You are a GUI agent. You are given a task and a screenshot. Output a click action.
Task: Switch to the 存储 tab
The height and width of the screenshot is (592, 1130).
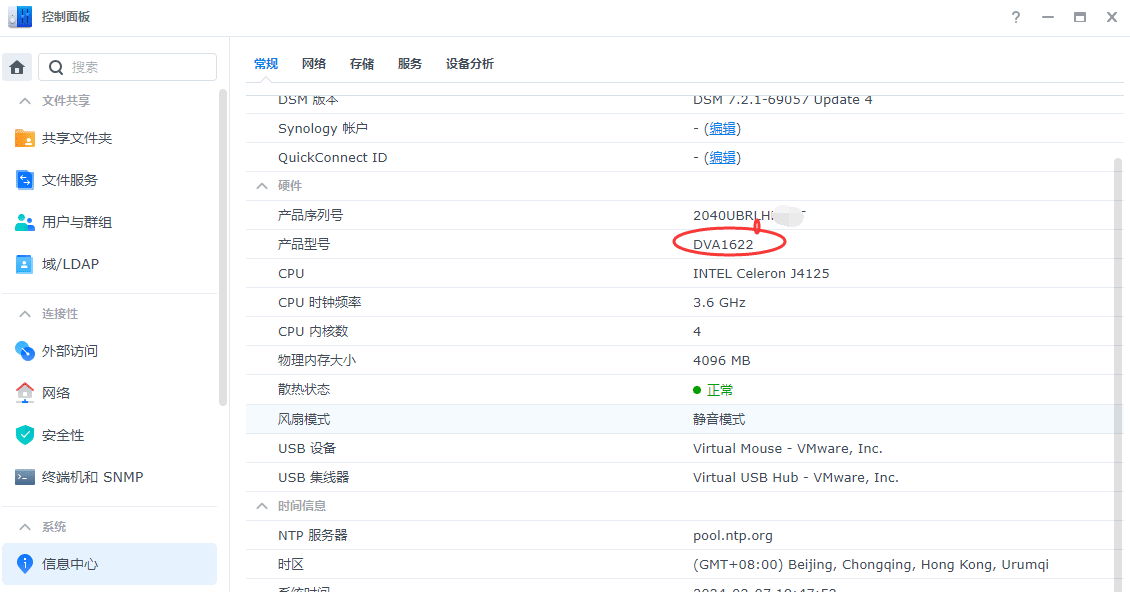pyautogui.click(x=361, y=63)
